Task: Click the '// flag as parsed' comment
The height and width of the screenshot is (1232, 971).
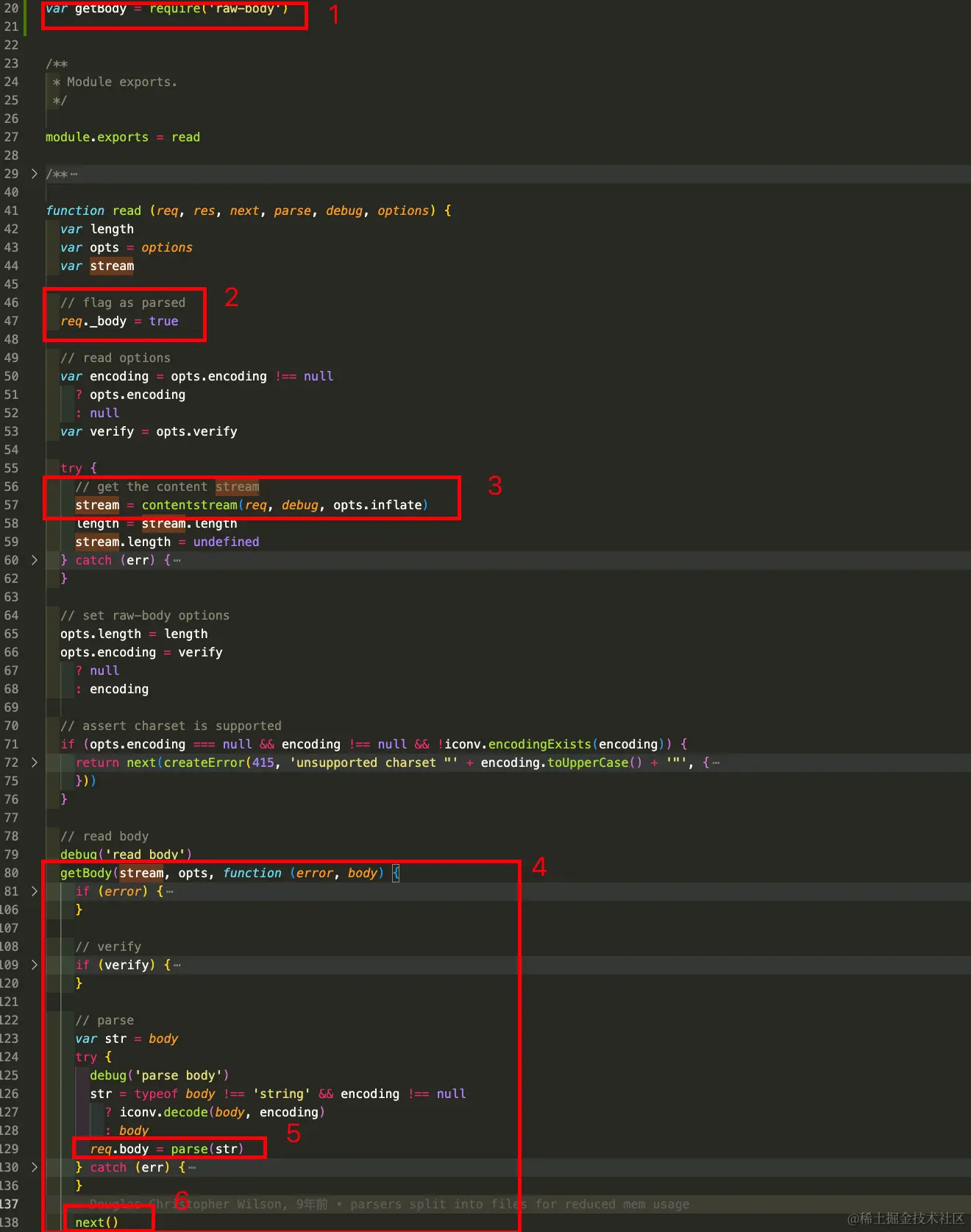Action: coord(123,302)
